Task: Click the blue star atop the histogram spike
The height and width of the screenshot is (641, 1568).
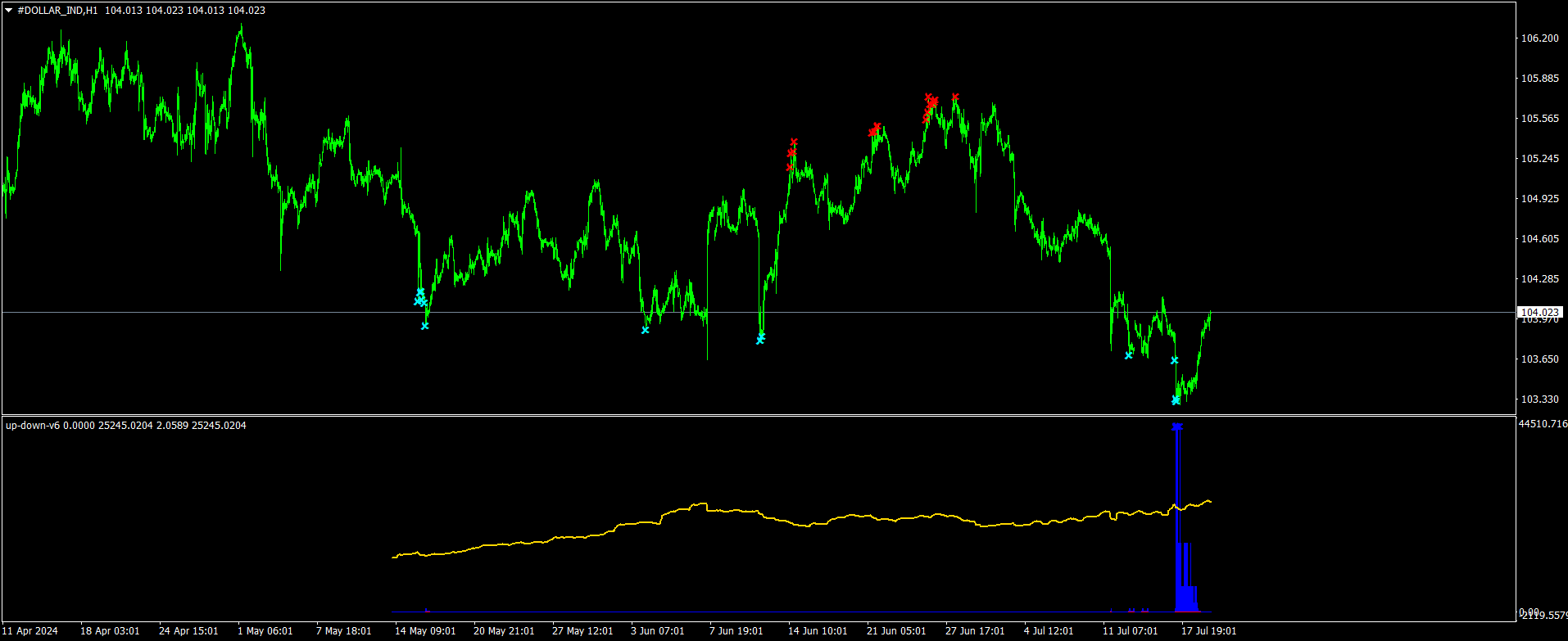Action: click(x=1177, y=427)
